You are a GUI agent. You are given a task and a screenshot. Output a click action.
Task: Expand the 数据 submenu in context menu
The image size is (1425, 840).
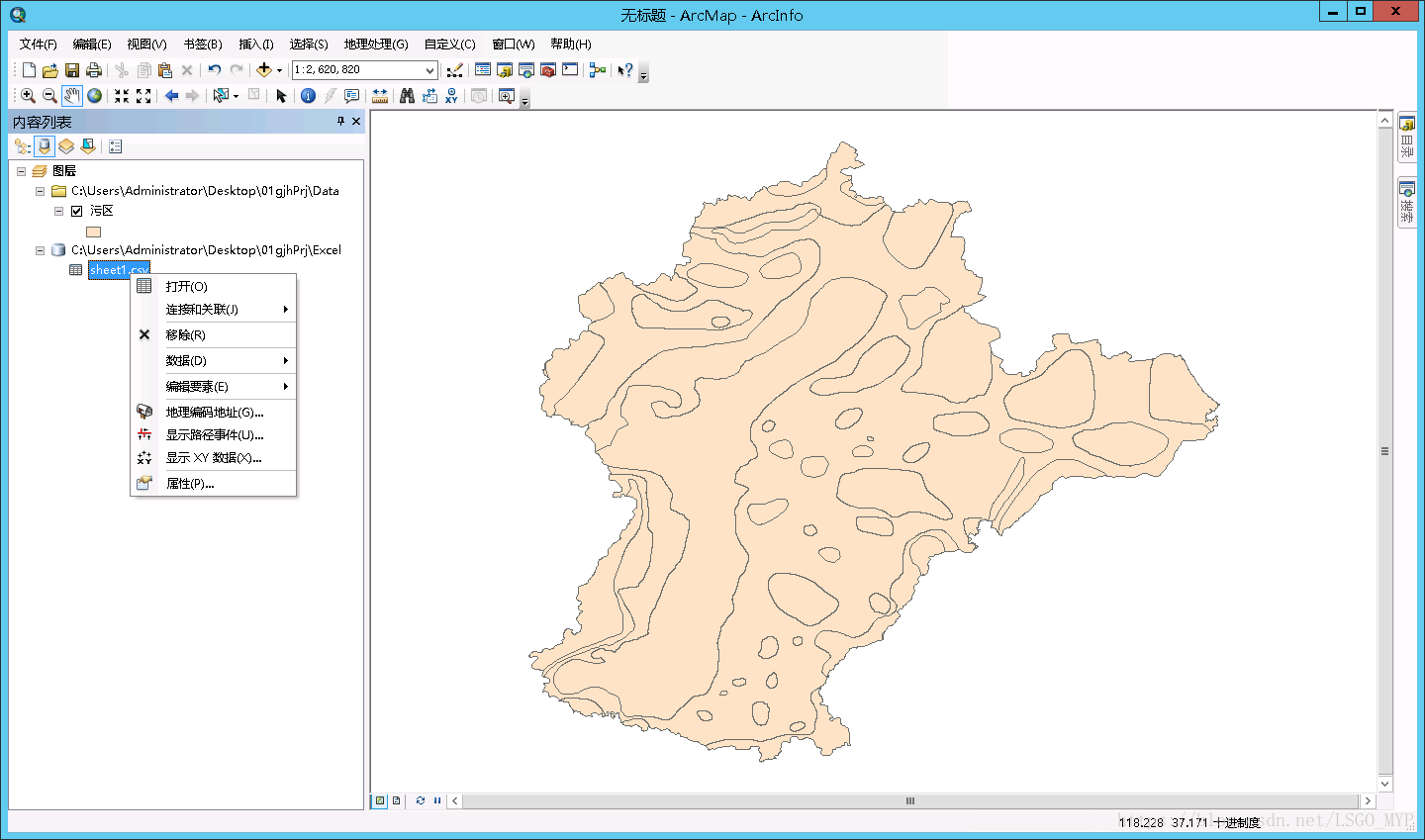(214, 361)
